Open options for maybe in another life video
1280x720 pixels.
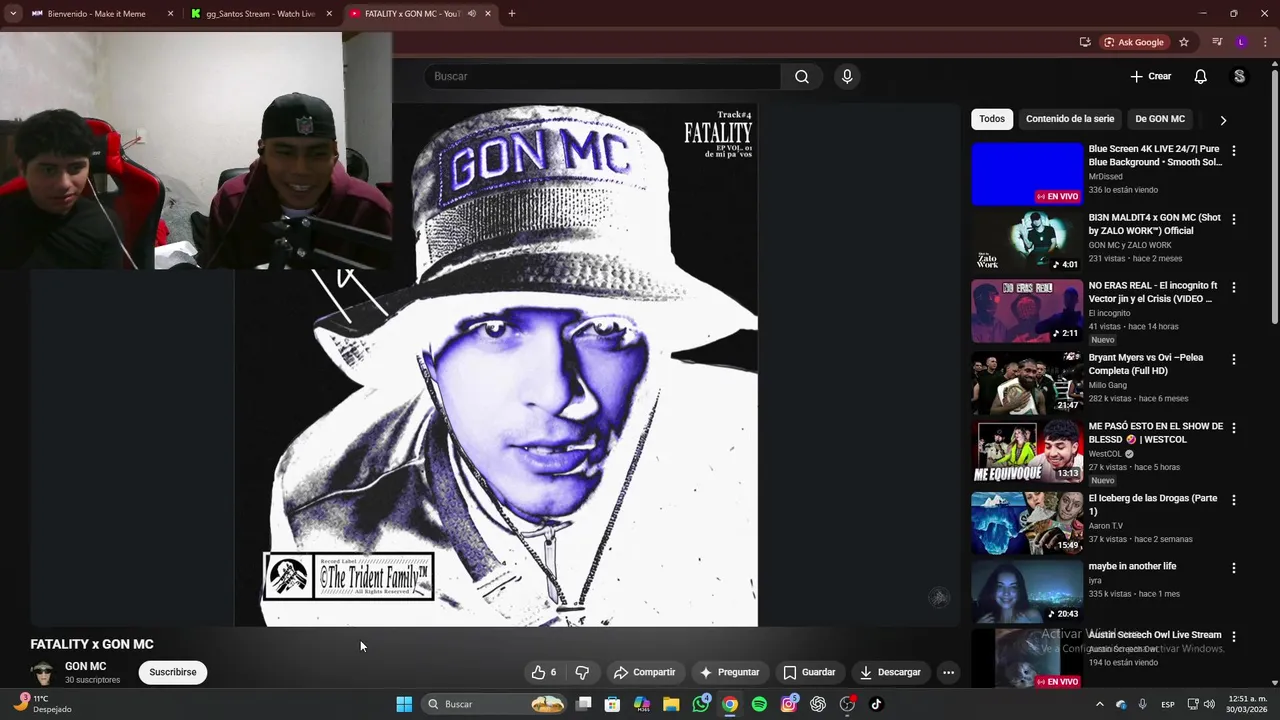(x=1233, y=568)
